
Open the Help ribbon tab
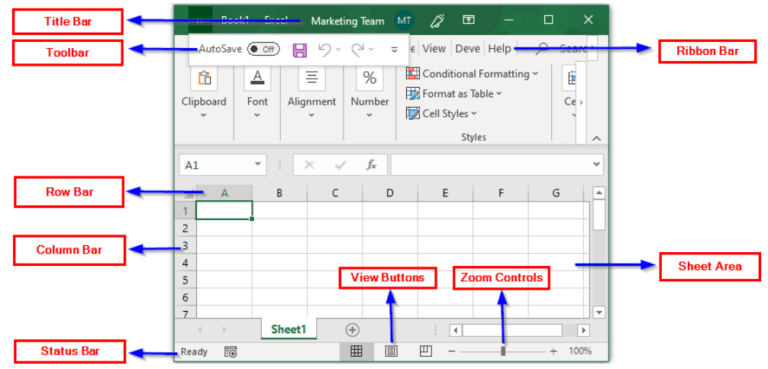[x=500, y=49]
